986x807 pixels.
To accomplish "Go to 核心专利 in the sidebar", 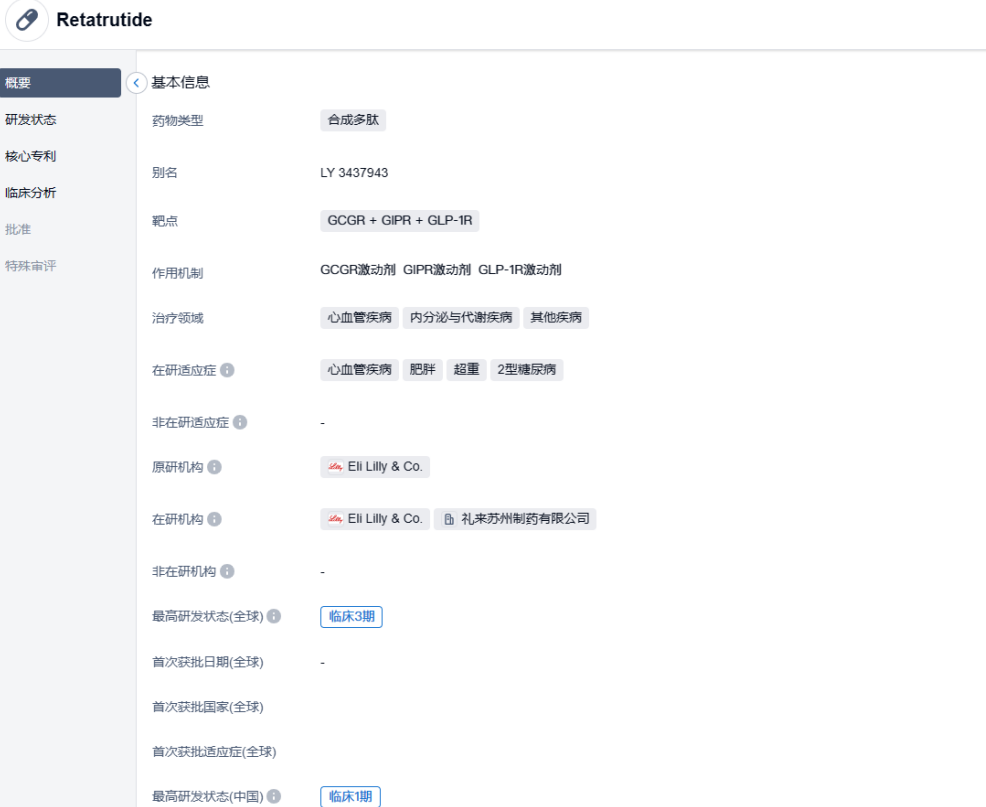I will tap(31, 156).
